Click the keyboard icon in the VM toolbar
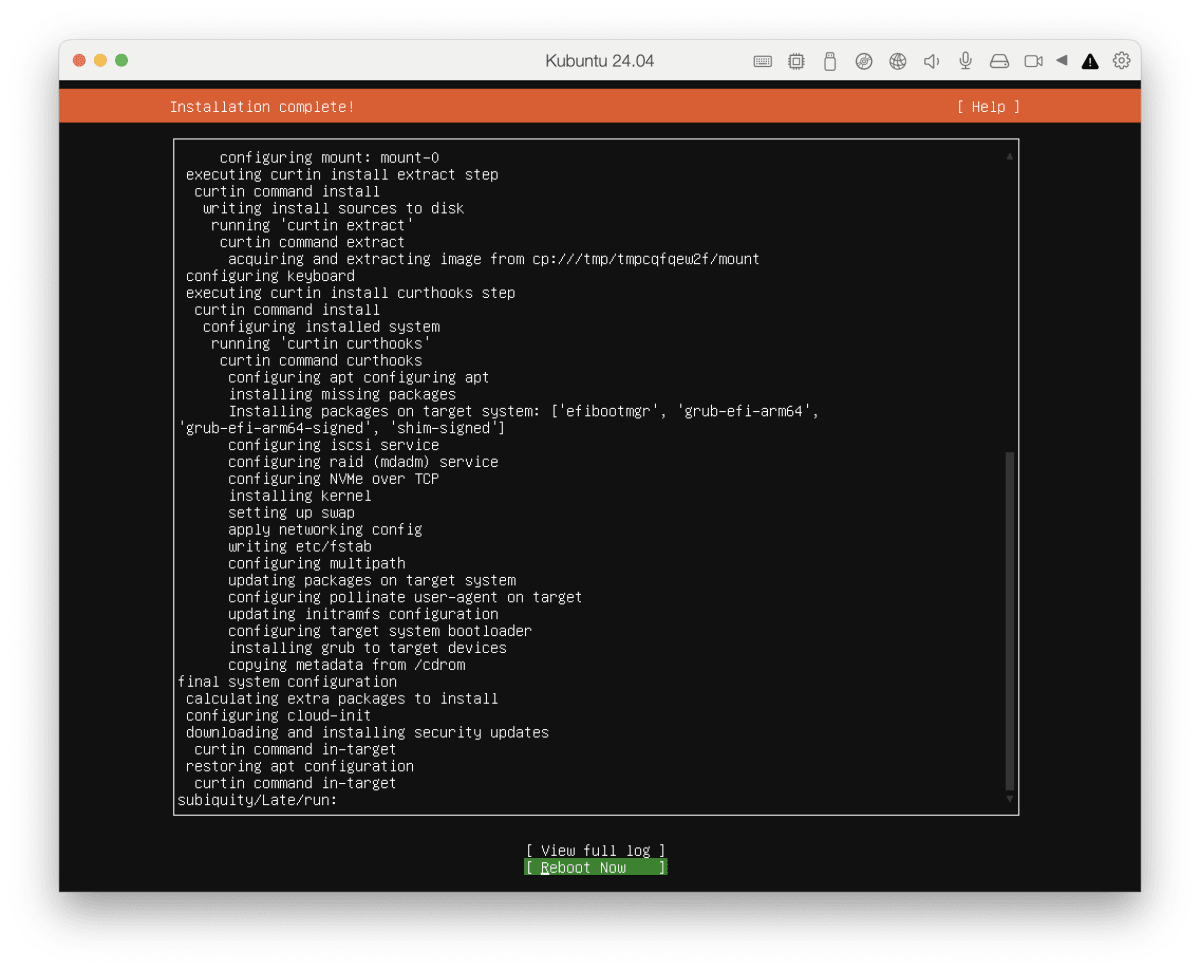1200x970 pixels. coord(762,61)
